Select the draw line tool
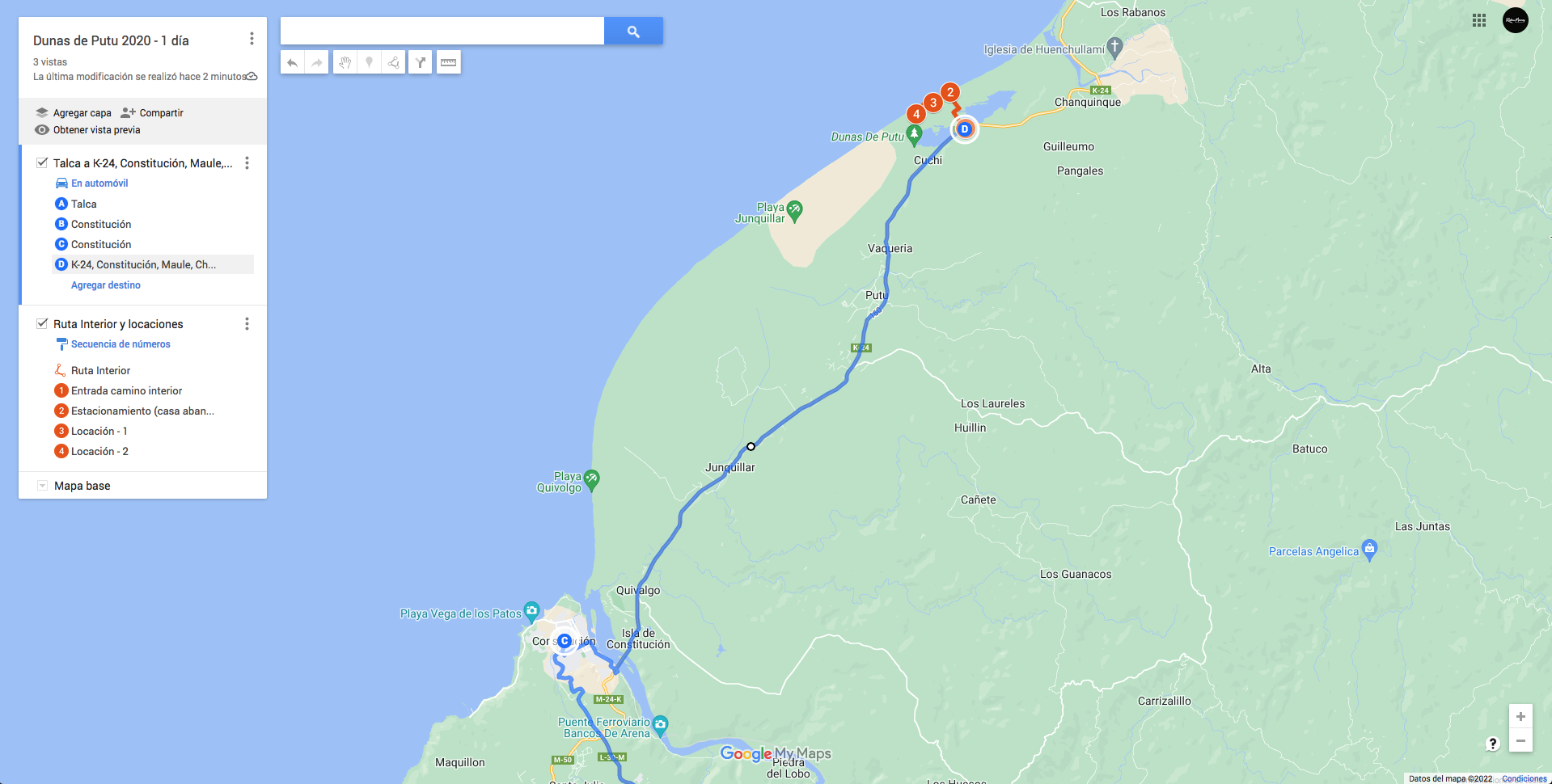Image resolution: width=1552 pixels, height=784 pixels. (x=394, y=62)
